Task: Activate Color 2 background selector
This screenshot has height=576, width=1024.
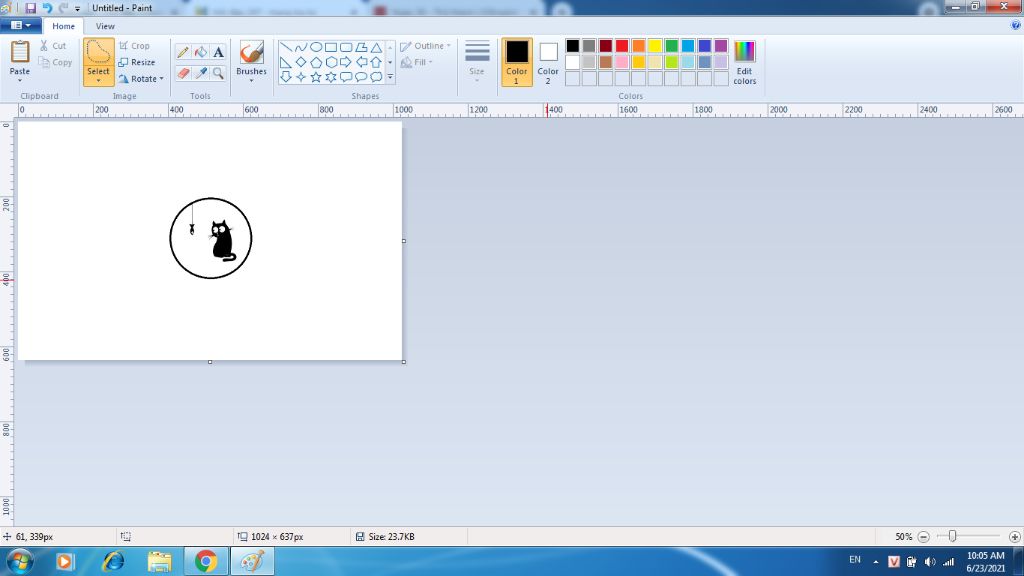Action: pos(548,62)
